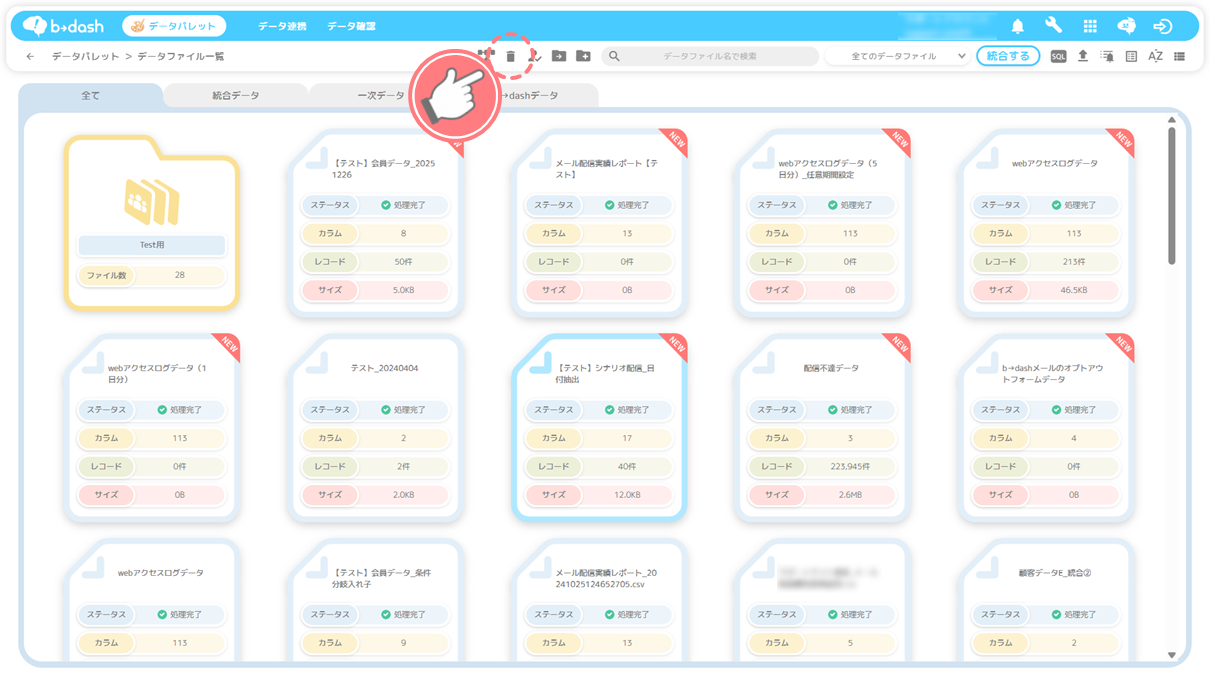Click the upload data file icon
The height and width of the screenshot is (680, 1210).
[1082, 57]
